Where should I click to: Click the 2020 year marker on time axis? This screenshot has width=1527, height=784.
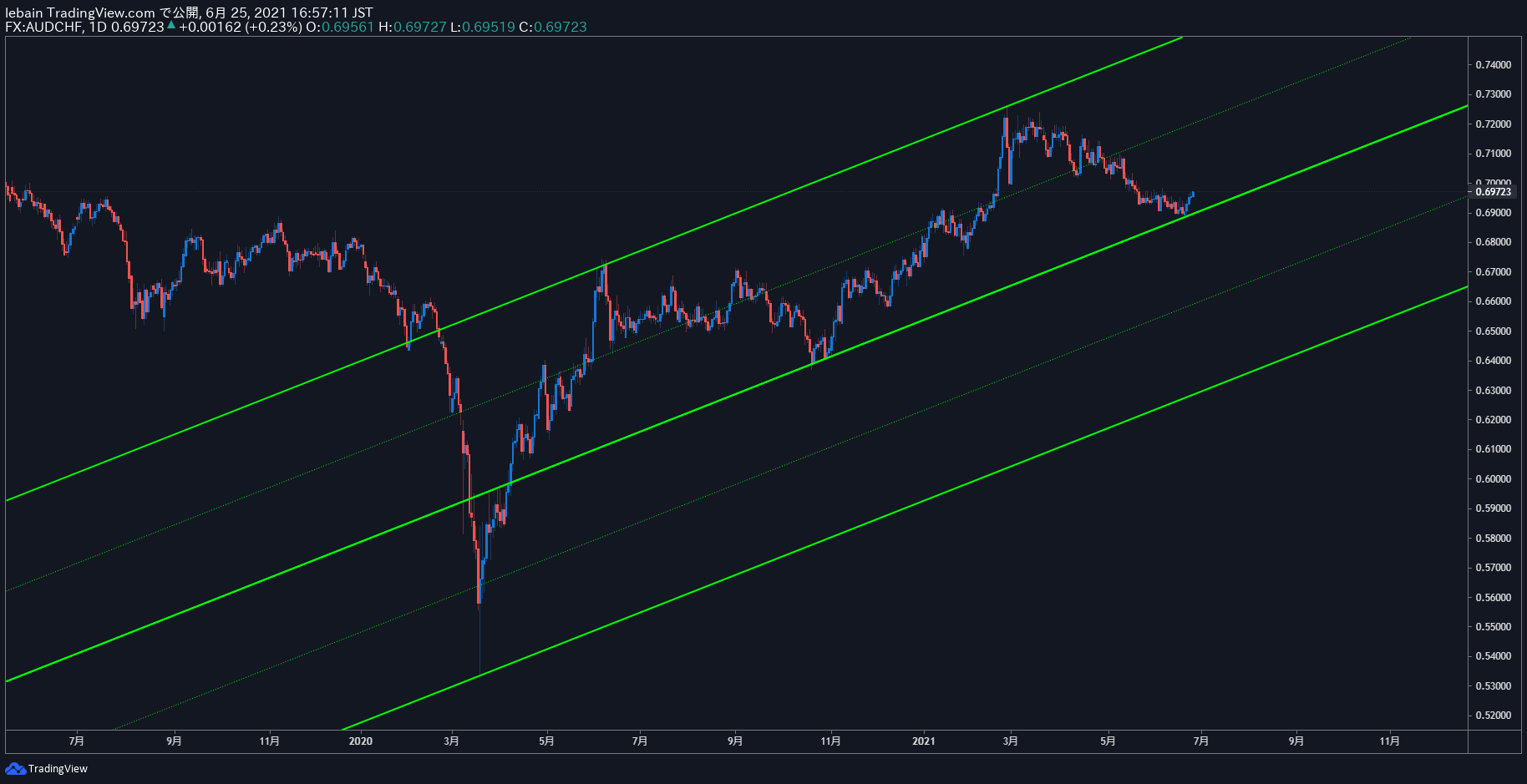[x=361, y=741]
